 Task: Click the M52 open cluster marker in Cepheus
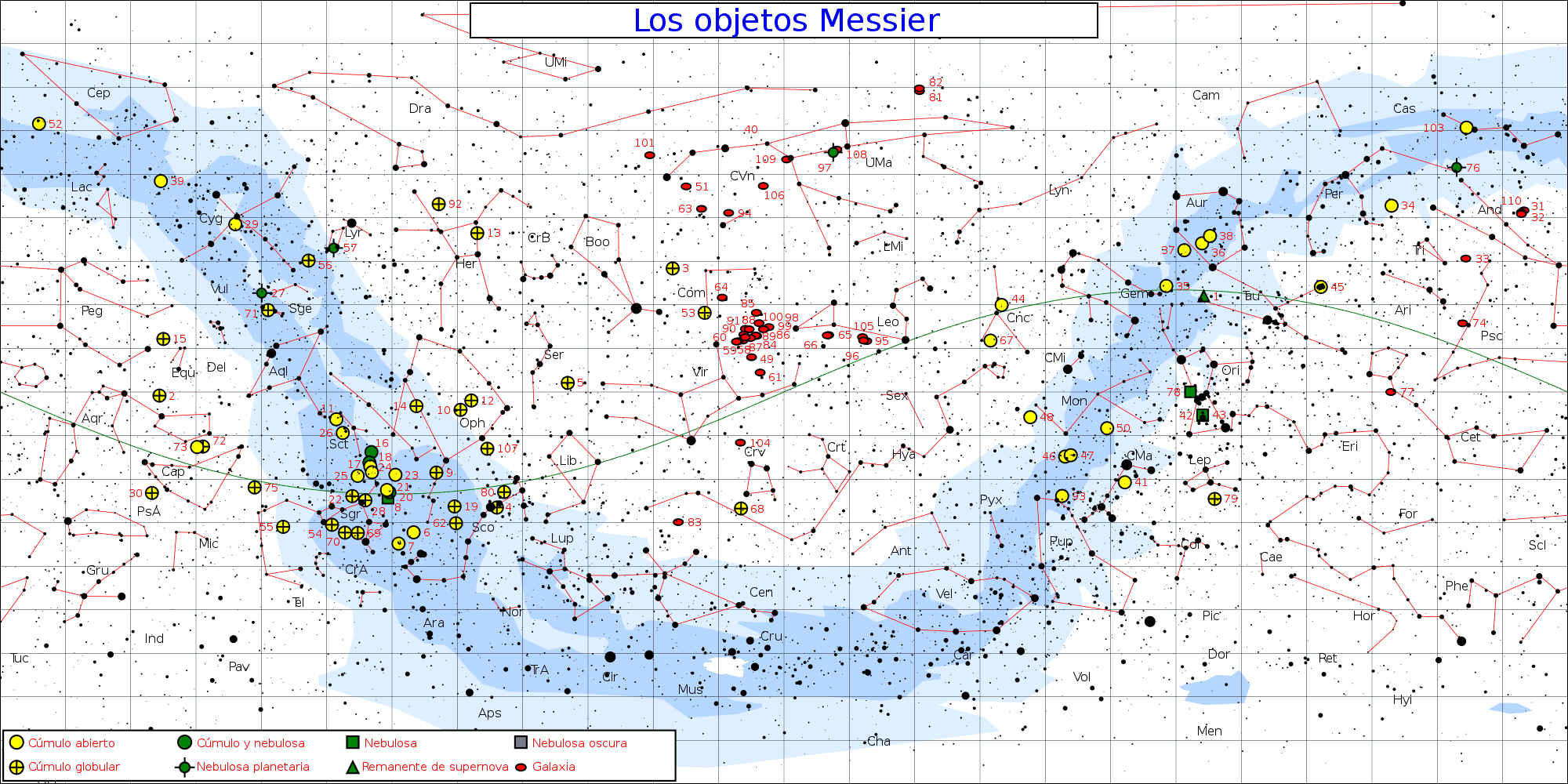39,123
